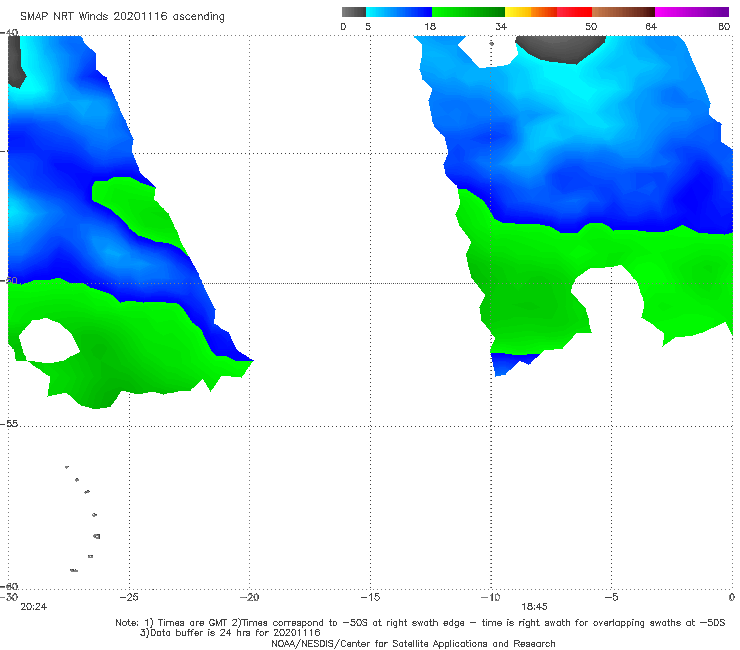Click the yellow-orange segment of the color bar
Image resolution: width=740 pixels, height=650 pixels.
point(531,12)
